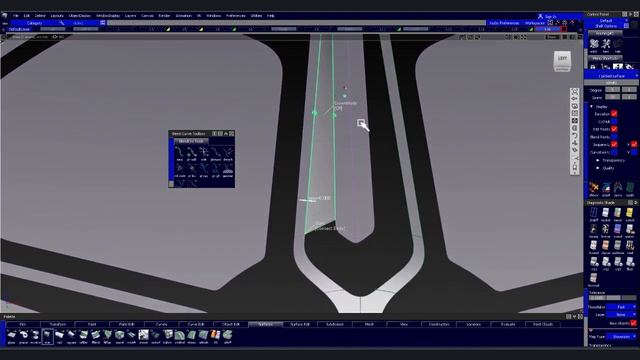Screen dimensions: 640x360
Task: Select the stitch tool icon in palette
Action: tap(216, 335)
